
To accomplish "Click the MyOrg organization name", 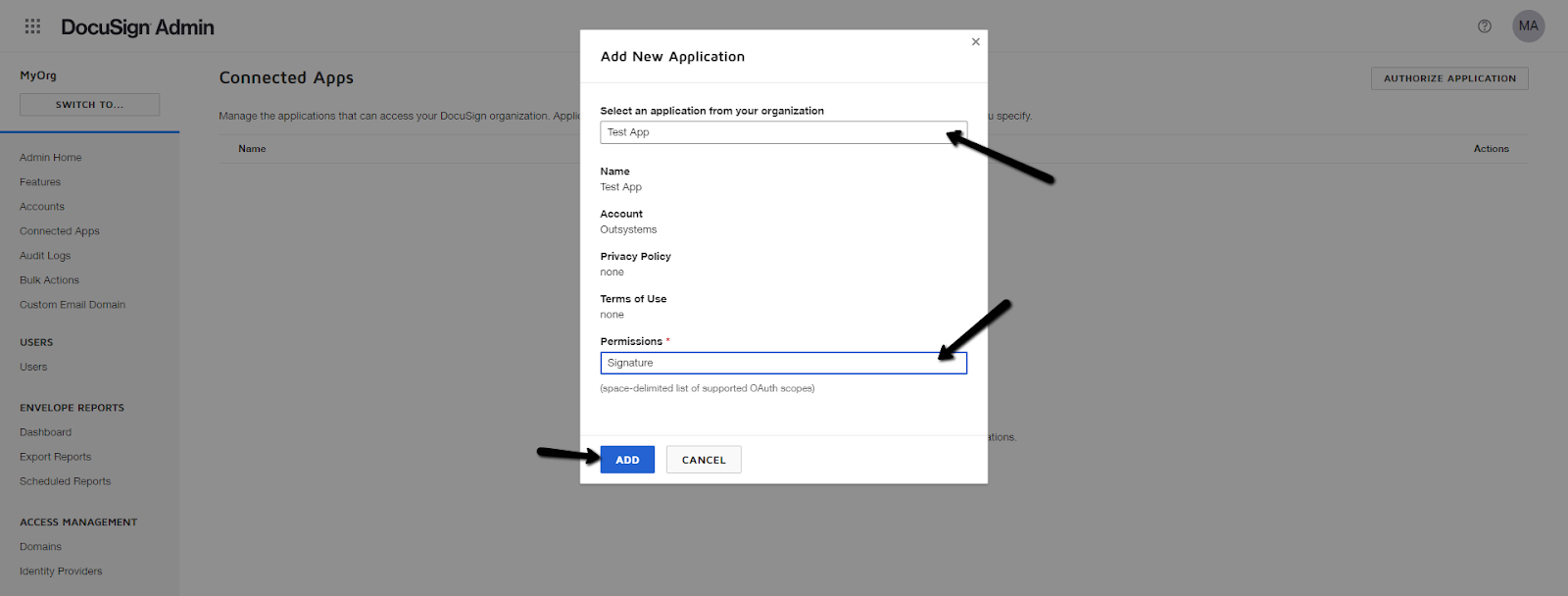I will (x=38, y=75).
